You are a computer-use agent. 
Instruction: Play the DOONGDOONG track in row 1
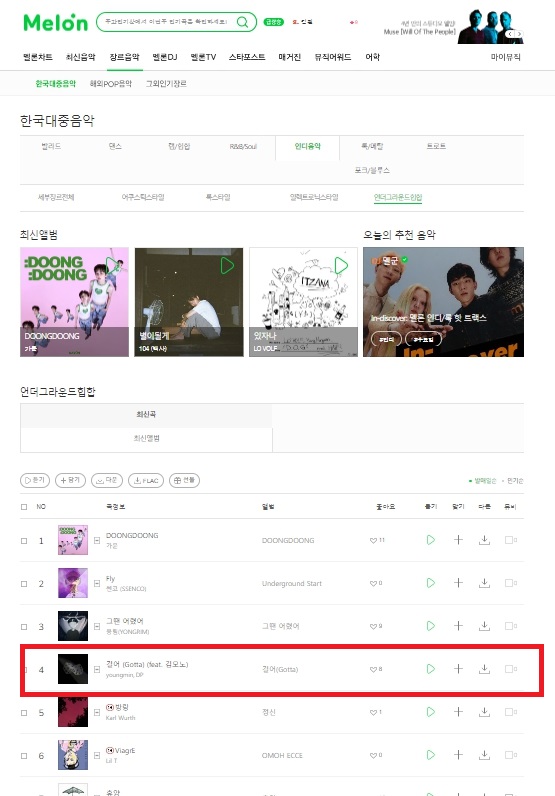431,540
